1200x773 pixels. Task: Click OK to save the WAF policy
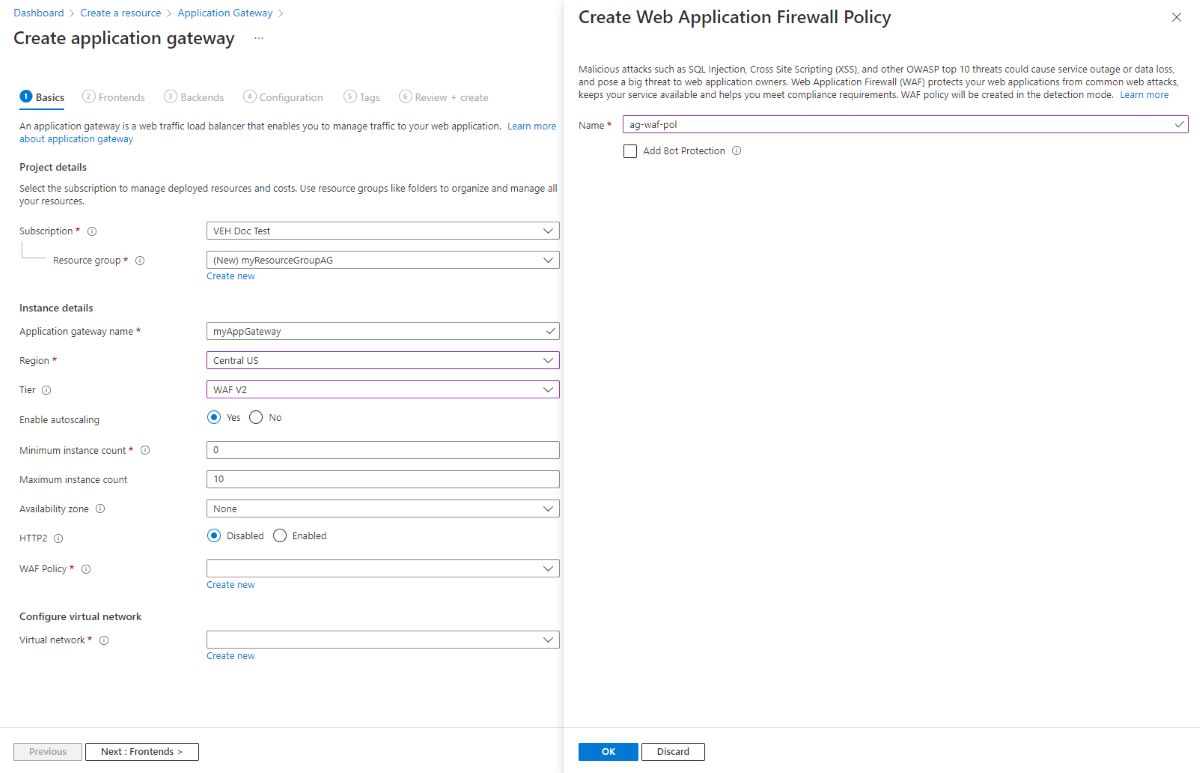point(608,751)
